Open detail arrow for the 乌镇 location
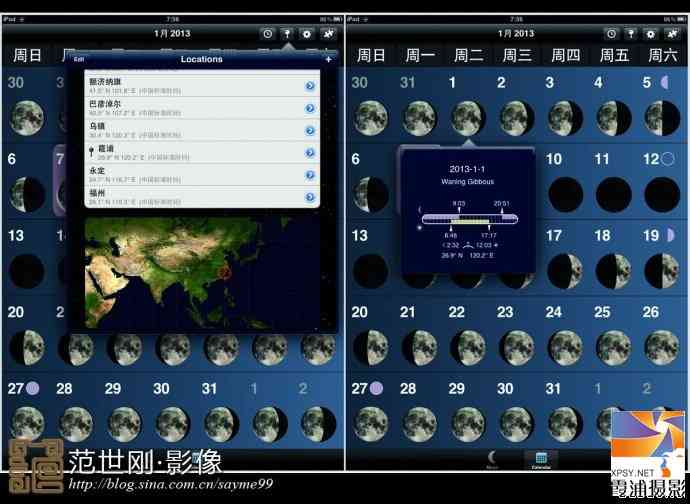Screen dimensions: 690x504 310,130
